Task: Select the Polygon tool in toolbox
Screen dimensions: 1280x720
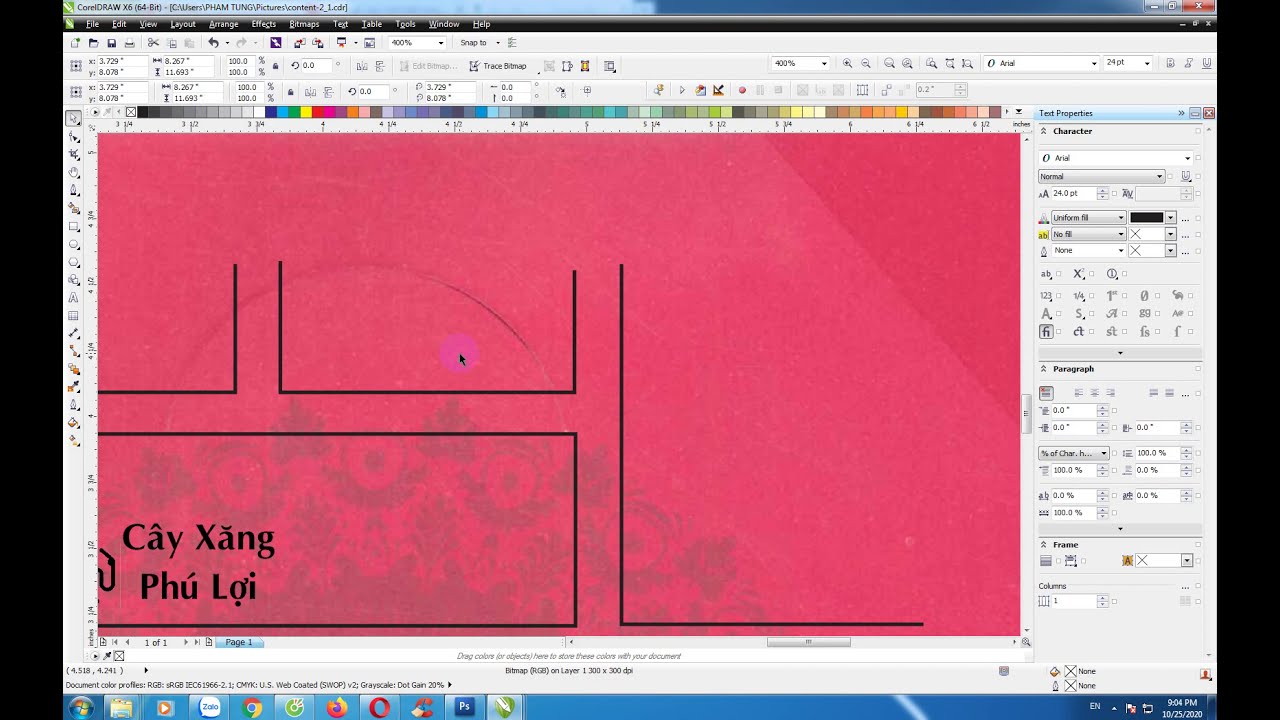Action: coord(74,262)
